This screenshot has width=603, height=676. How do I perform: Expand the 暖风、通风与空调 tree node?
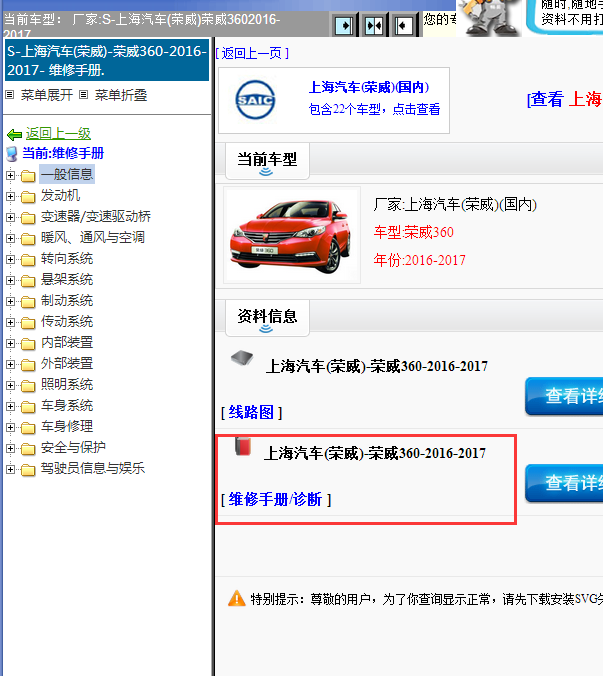pyautogui.click(x=10, y=238)
